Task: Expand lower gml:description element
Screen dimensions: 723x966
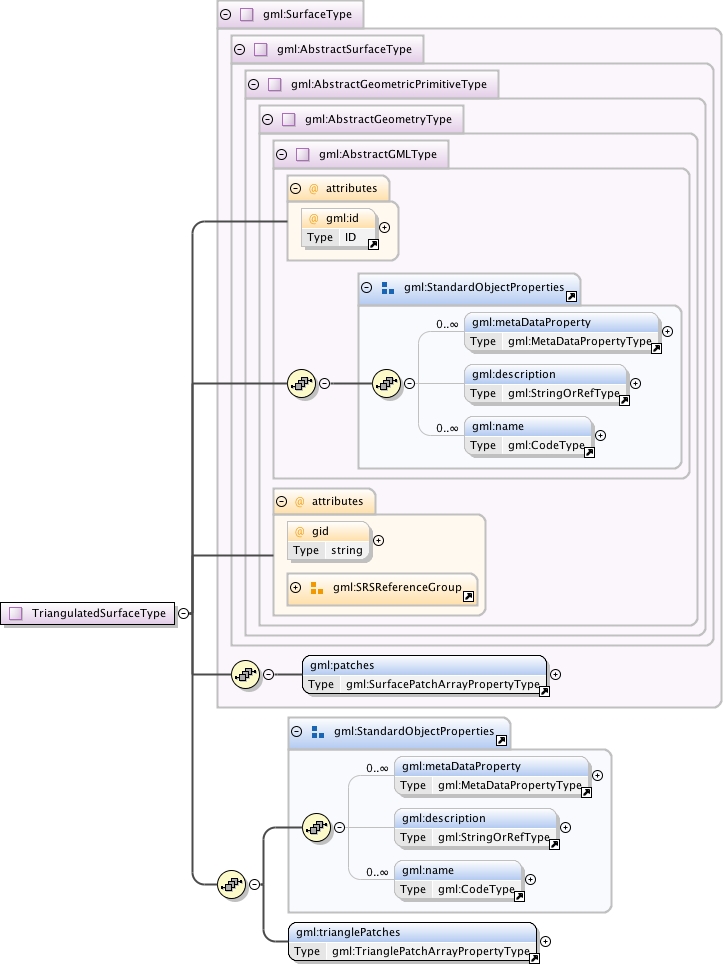Action: [565, 827]
